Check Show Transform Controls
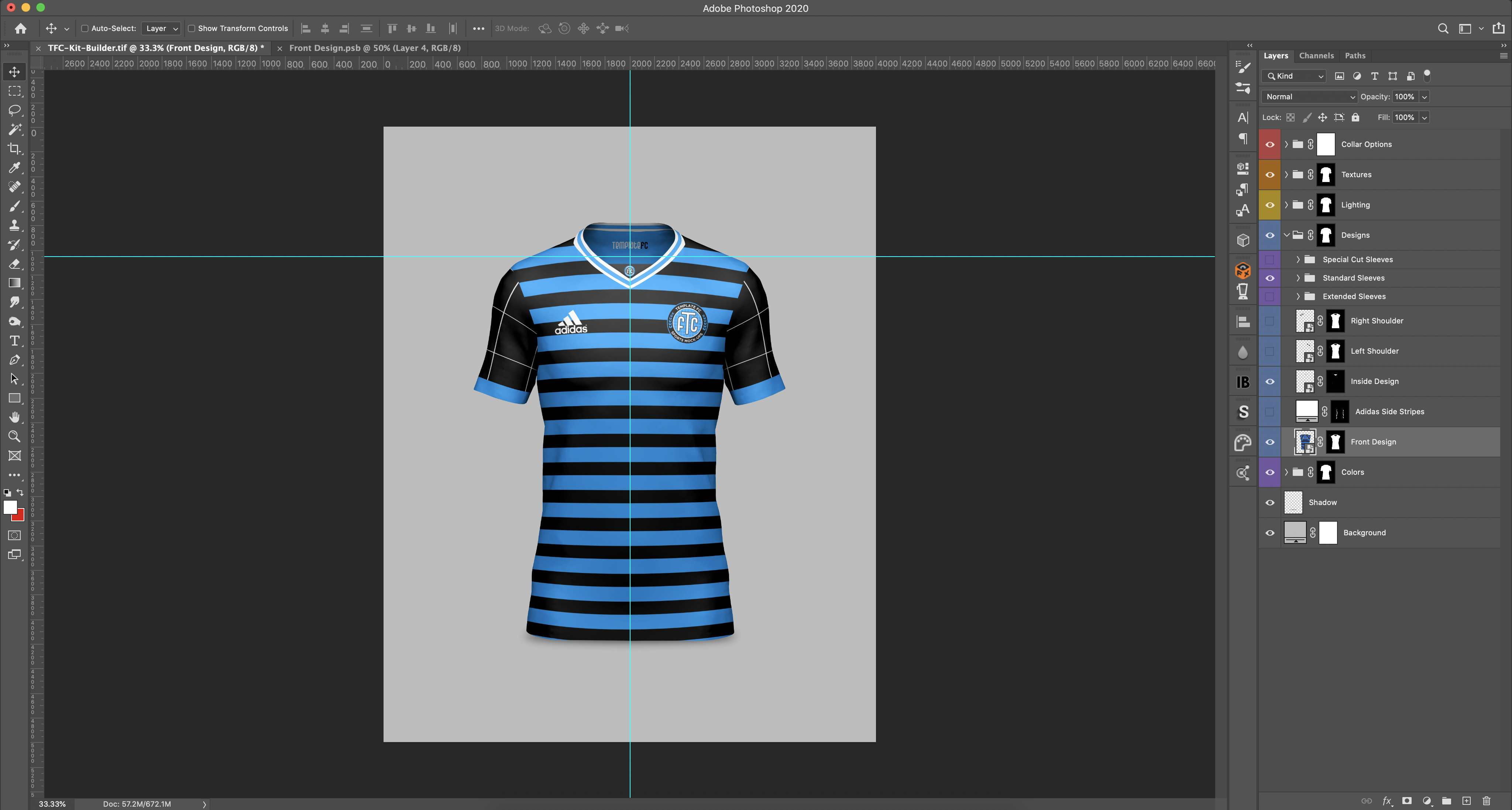The height and width of the screenshot is (810, 1512). click(191, 28)
